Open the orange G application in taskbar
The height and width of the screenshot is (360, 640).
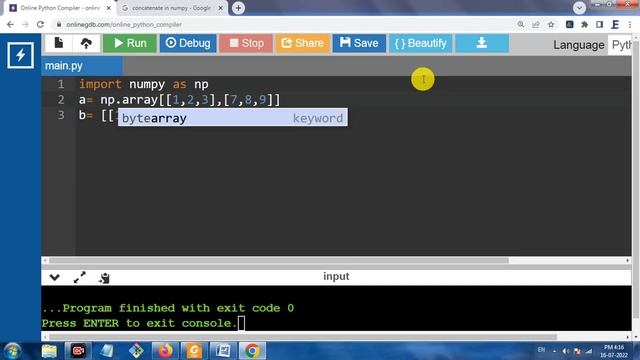(x=194, y=351)
